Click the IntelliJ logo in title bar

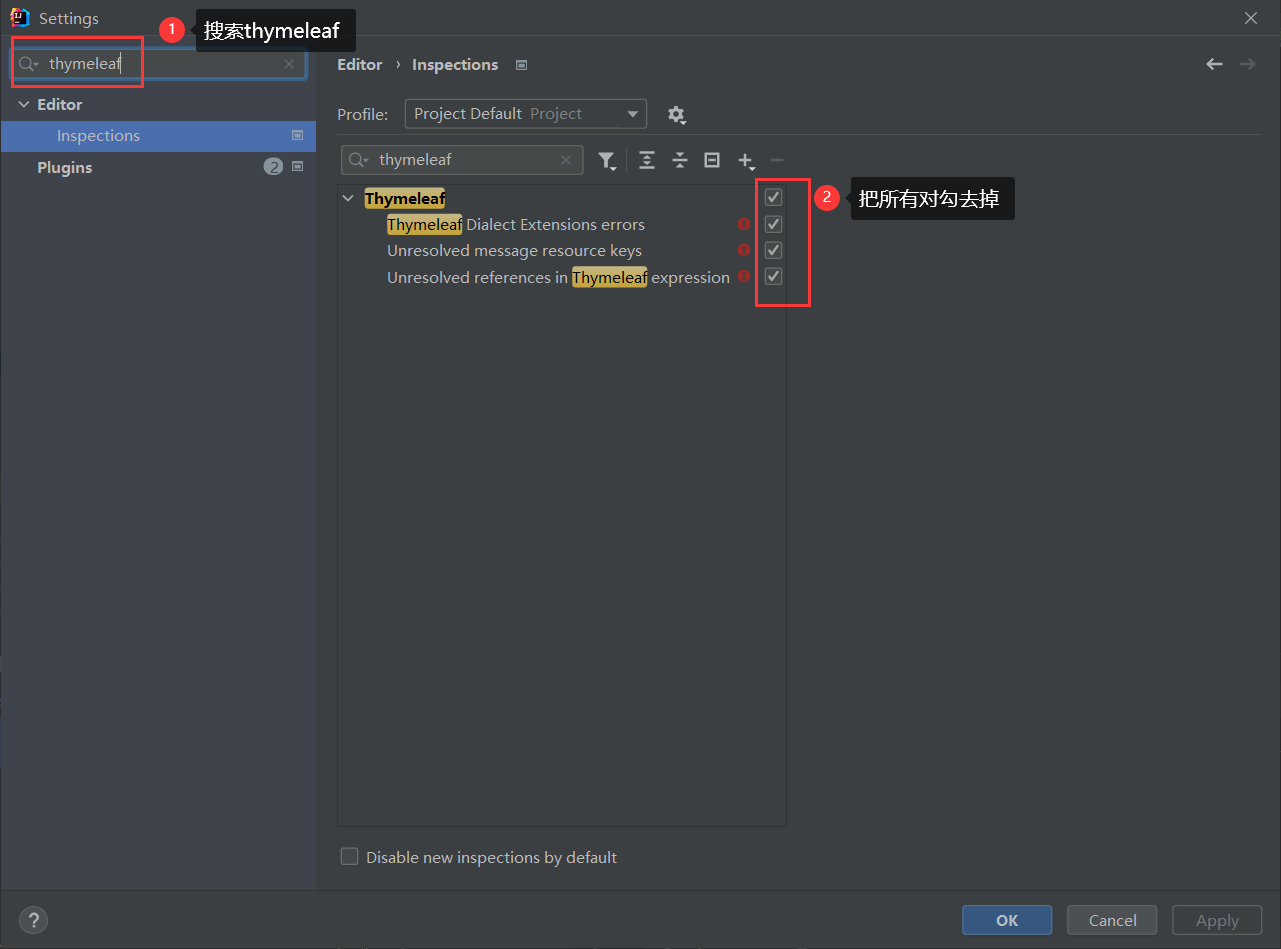coord(19,17)
